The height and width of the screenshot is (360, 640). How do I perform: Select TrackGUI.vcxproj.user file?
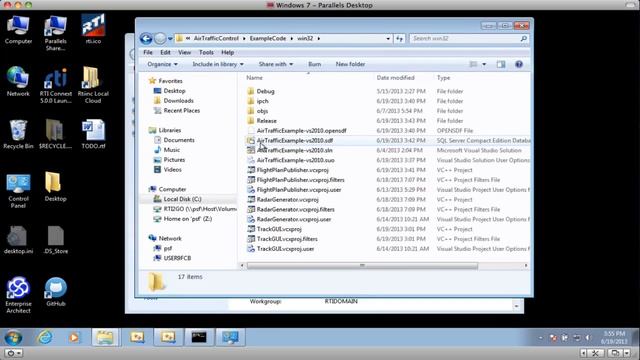(285, 249)
